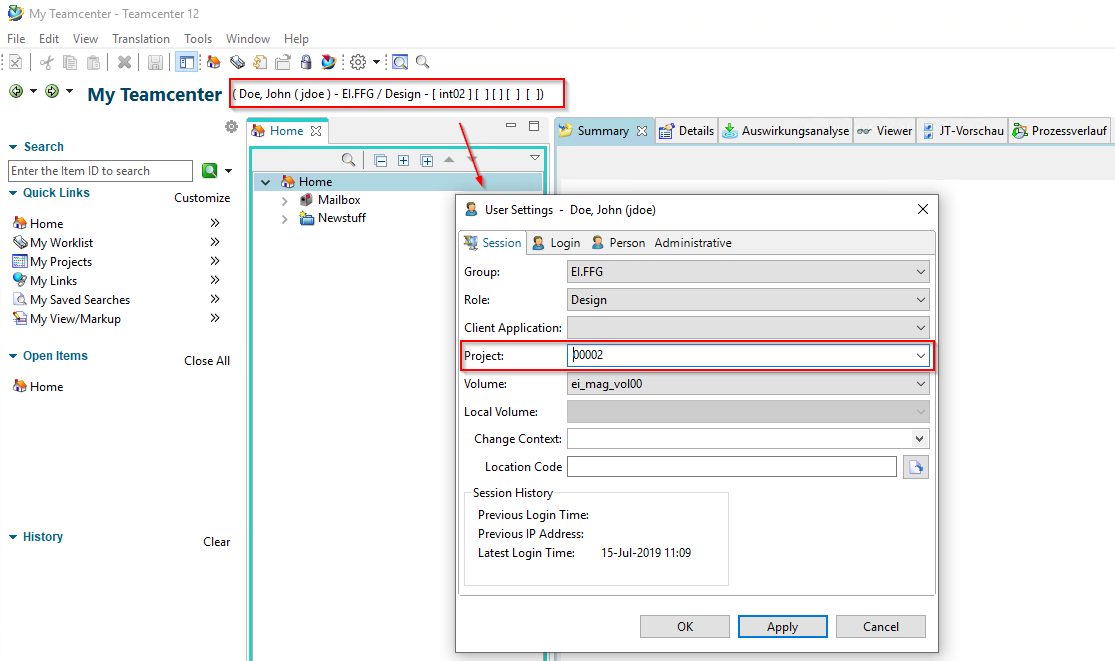Screen dimensions: 1115x661
Task: Click the Item ID search field
Action: (x=100, y=171)
